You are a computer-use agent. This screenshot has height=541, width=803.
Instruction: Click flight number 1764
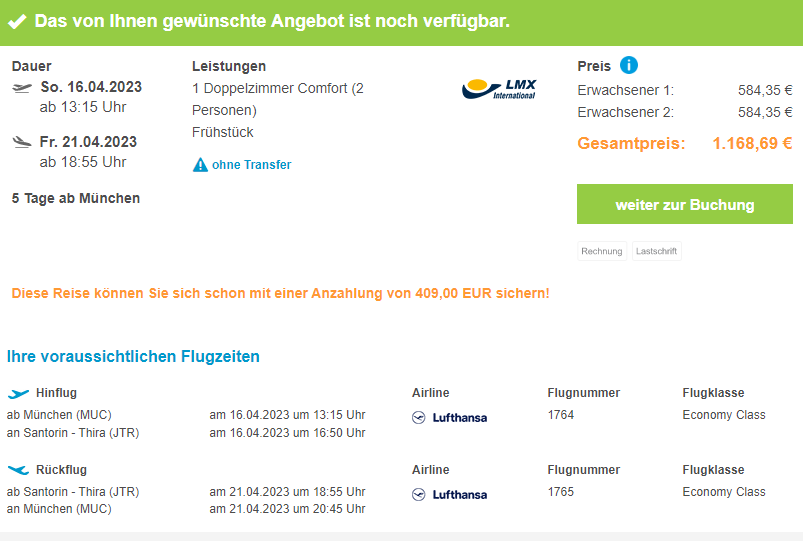point(561,415)
